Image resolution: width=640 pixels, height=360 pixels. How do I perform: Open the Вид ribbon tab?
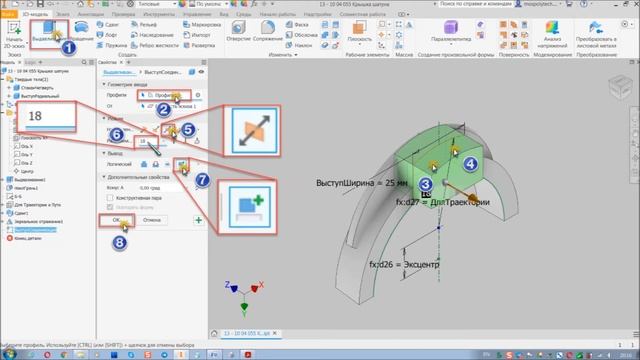224,14
